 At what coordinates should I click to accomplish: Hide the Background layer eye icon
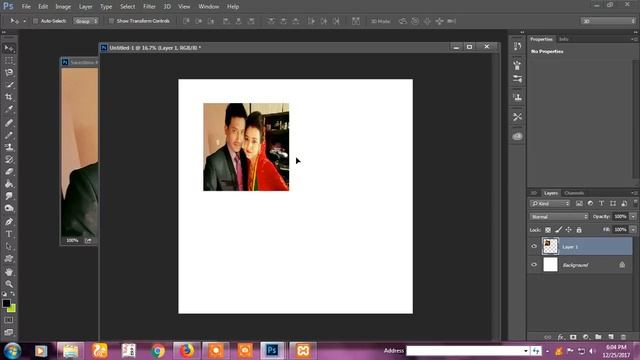click(534, 264)
